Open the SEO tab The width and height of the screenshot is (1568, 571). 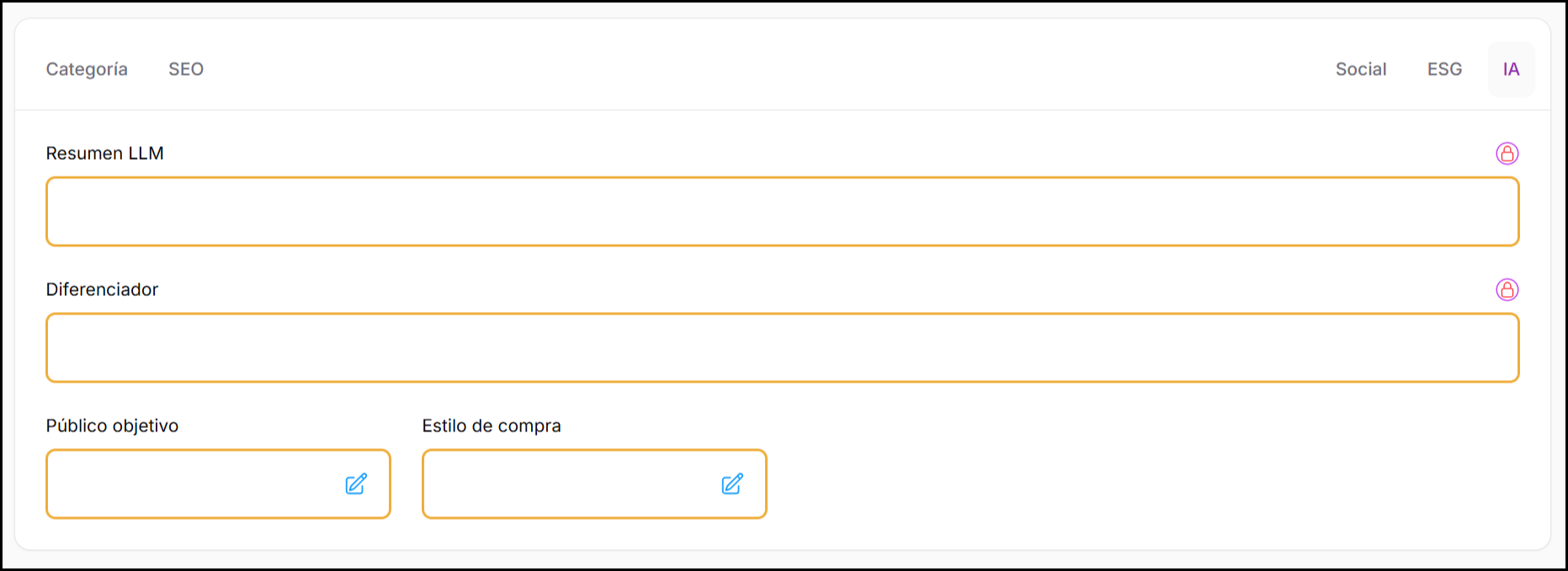(x=186, y=69)
